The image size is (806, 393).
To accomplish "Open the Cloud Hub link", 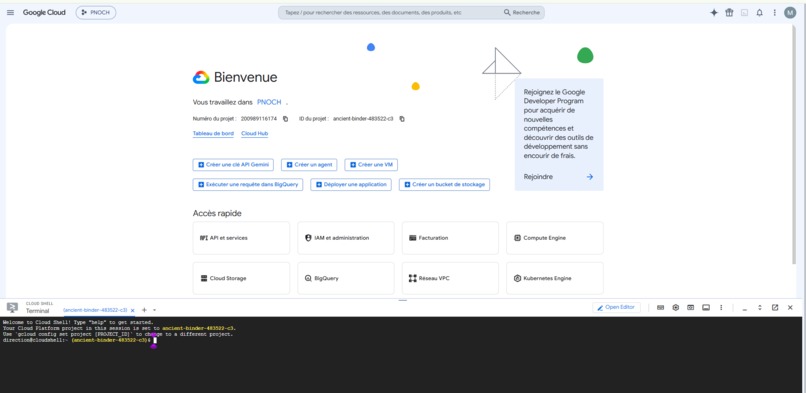I will click(x=254, y=134).
